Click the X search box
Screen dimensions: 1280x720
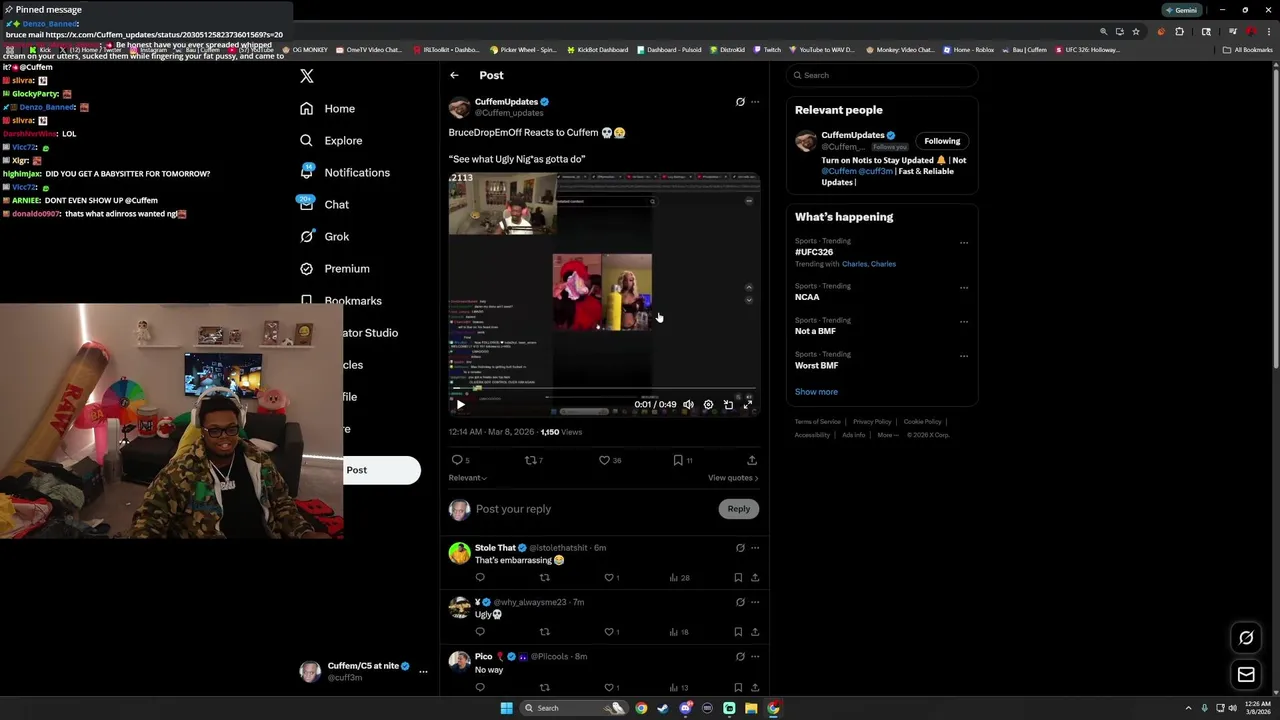[882, 75]
